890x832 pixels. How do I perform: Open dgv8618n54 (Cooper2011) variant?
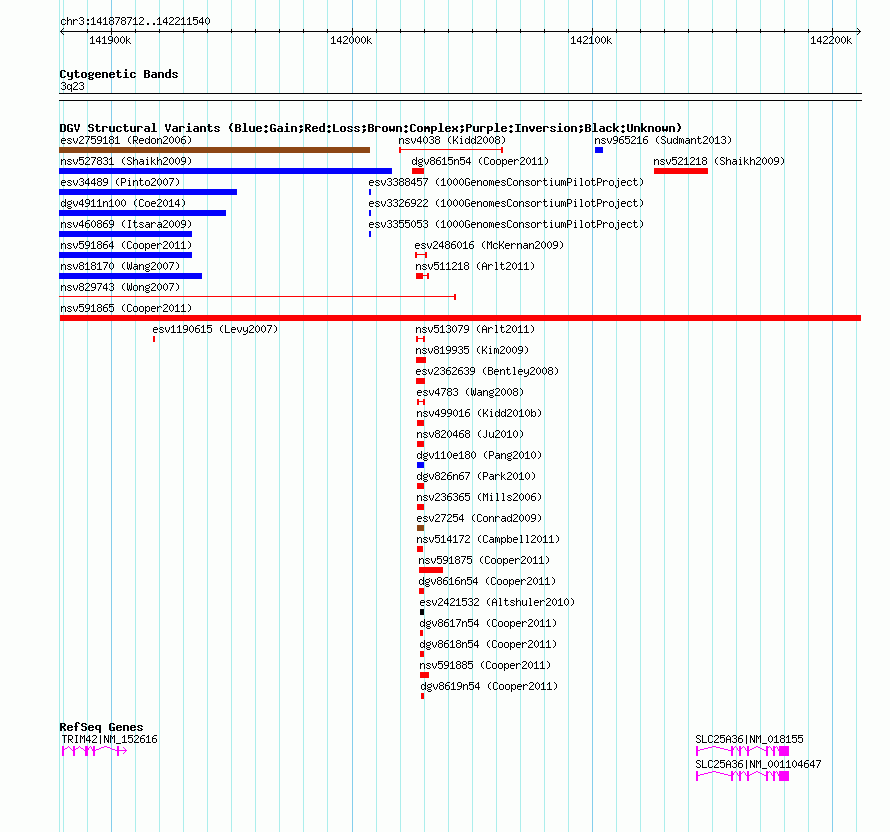point(488,644)
